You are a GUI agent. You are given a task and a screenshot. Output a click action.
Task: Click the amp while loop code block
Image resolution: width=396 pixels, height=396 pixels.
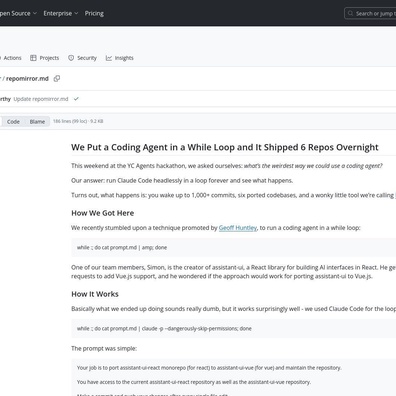click(233, 248)
